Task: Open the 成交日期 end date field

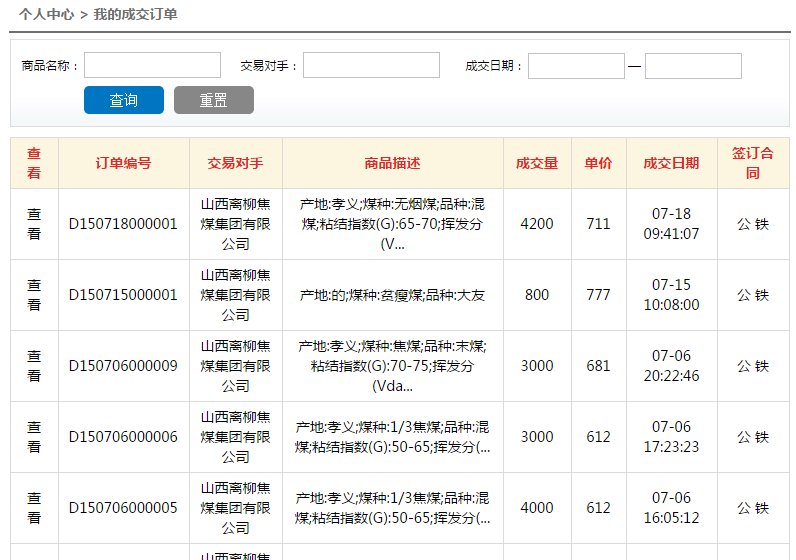Action: click(x=693, y=66)
